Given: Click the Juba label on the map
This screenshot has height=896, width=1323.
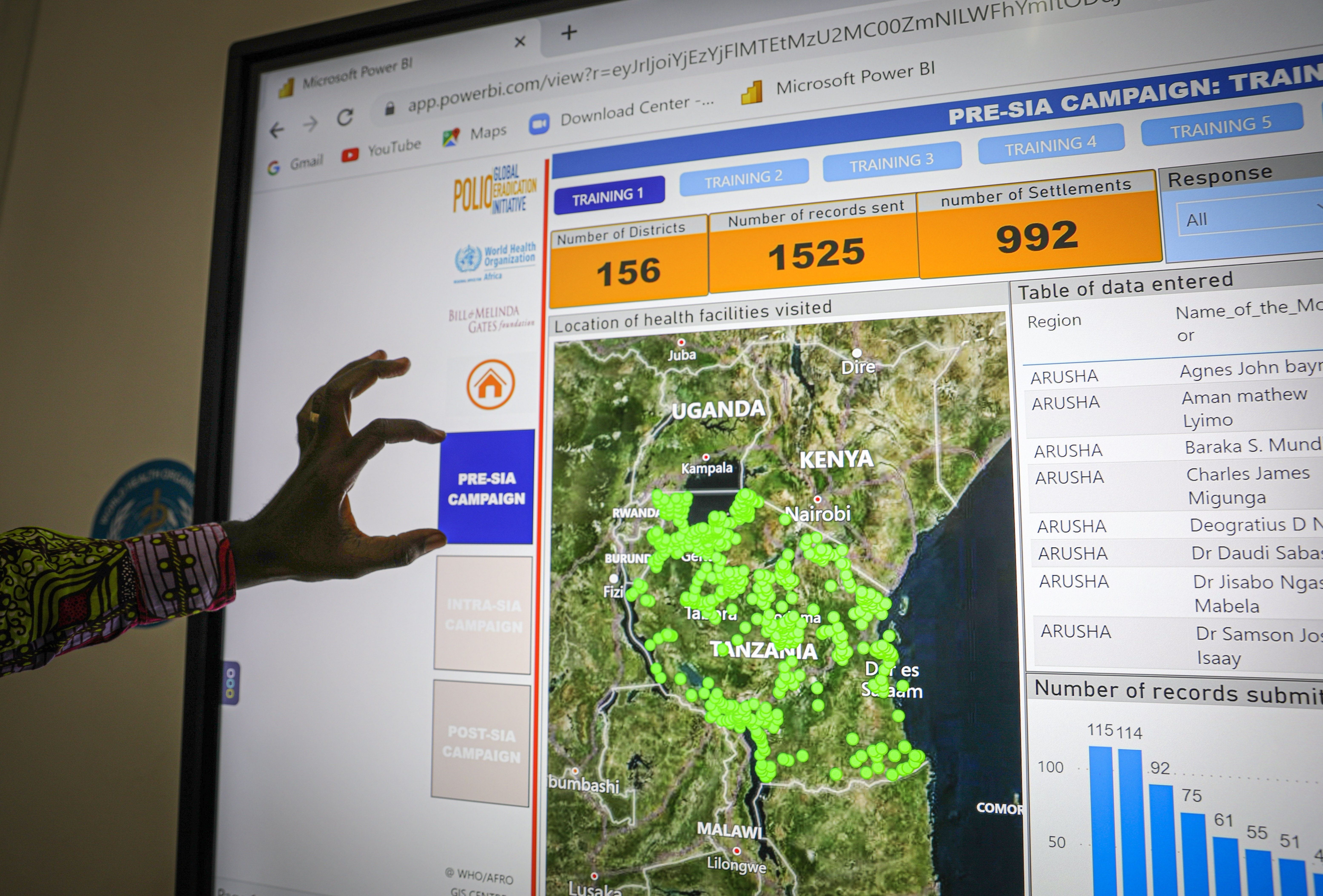Looking at the screenshot, I should click(682, 355).
